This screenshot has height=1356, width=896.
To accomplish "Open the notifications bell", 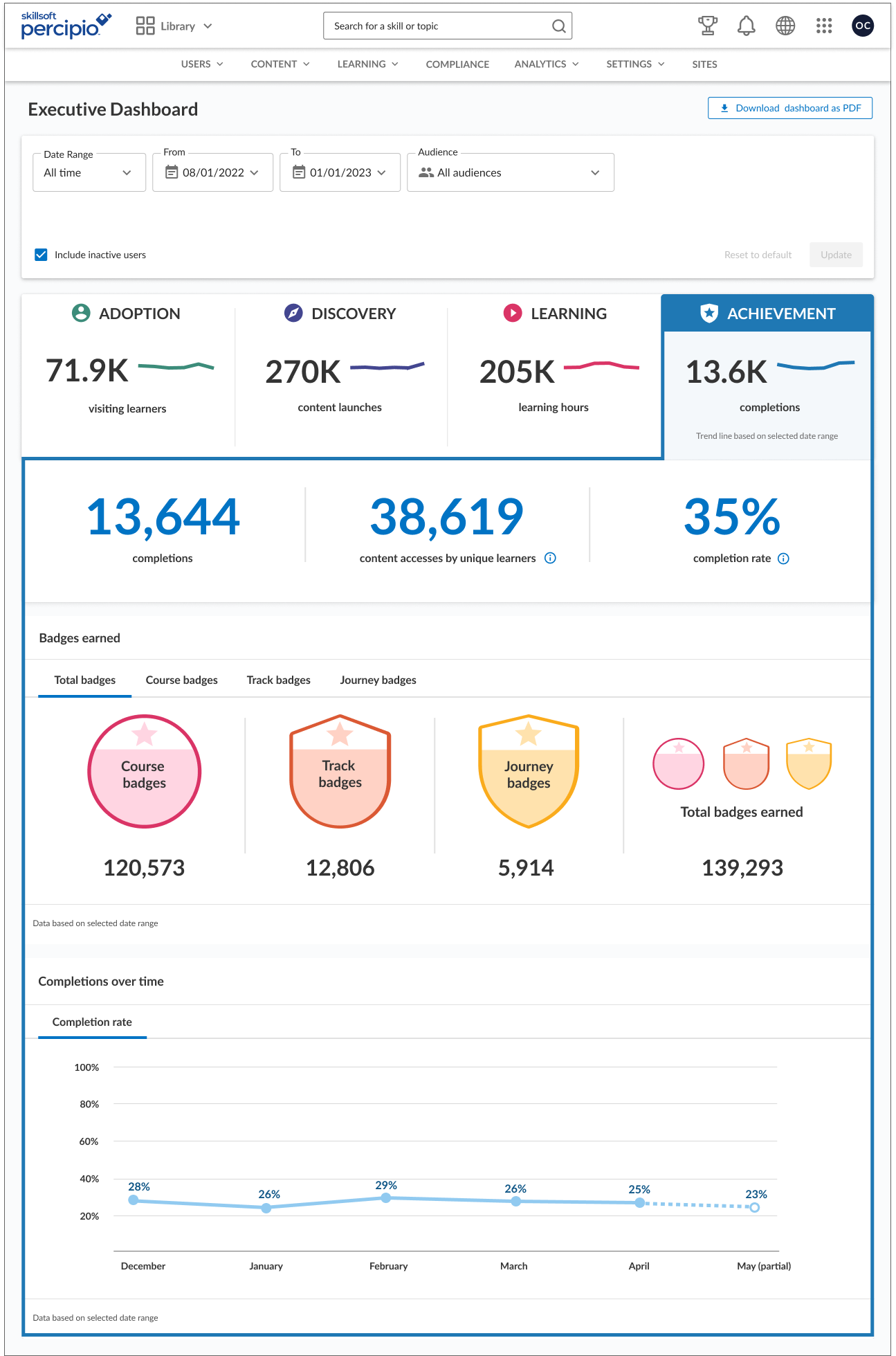I will [x=746, y=26].
